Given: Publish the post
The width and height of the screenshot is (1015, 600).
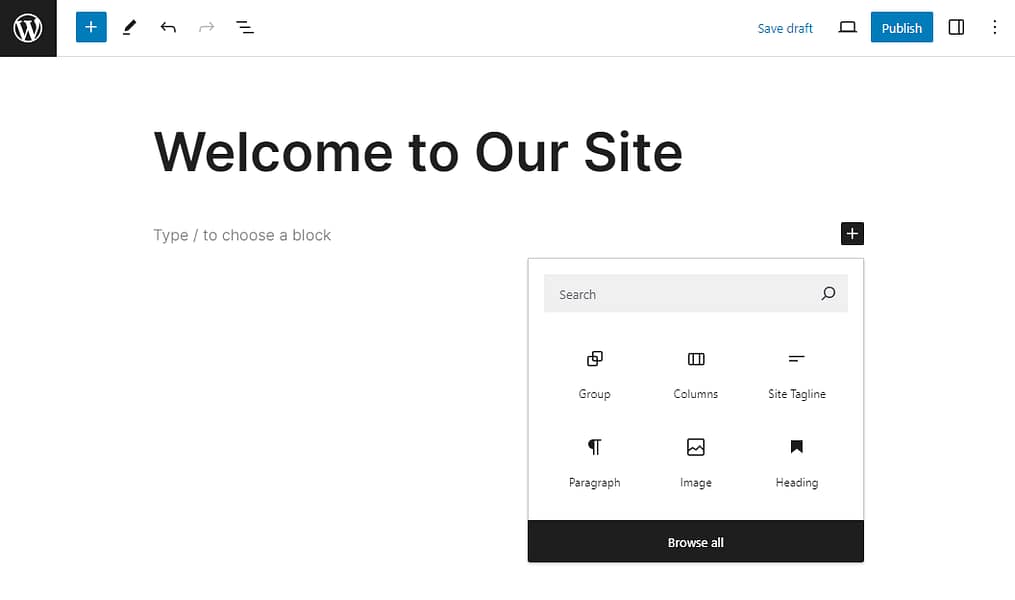Looking at the screenshot, I should pyautogui.click(x=901, y=27).
